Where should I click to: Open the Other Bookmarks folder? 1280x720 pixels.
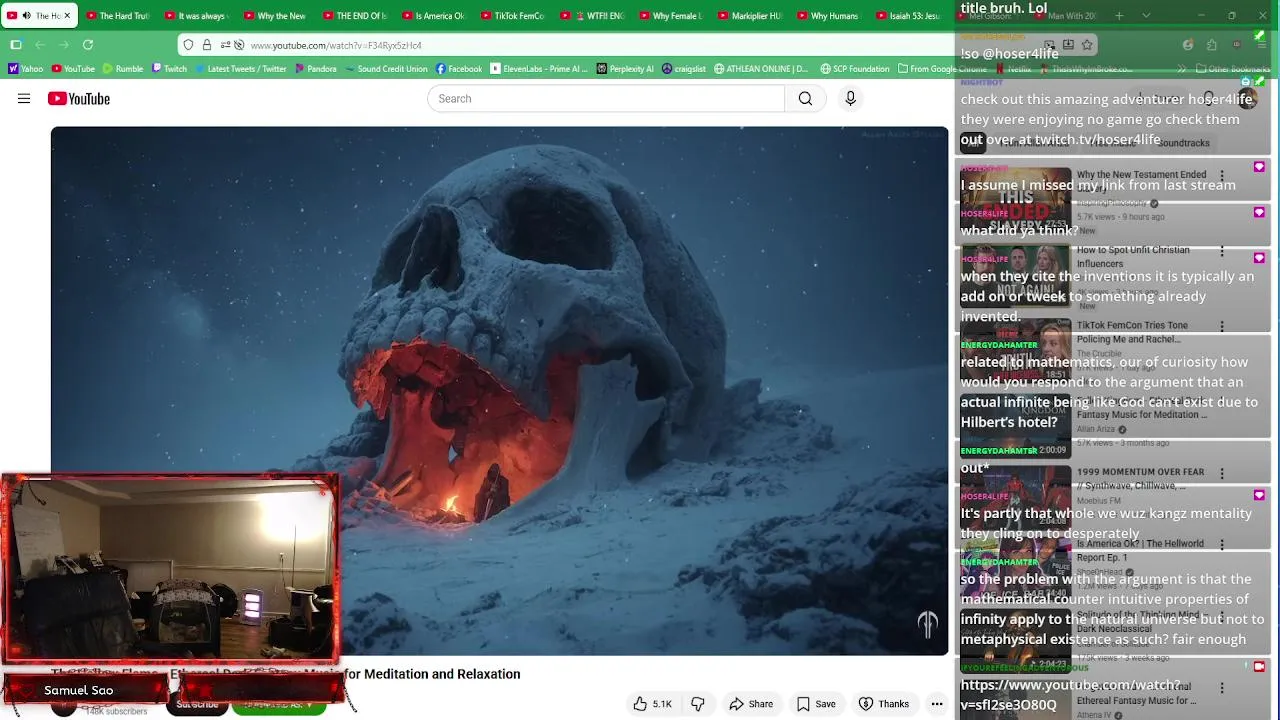[1232, 69]
